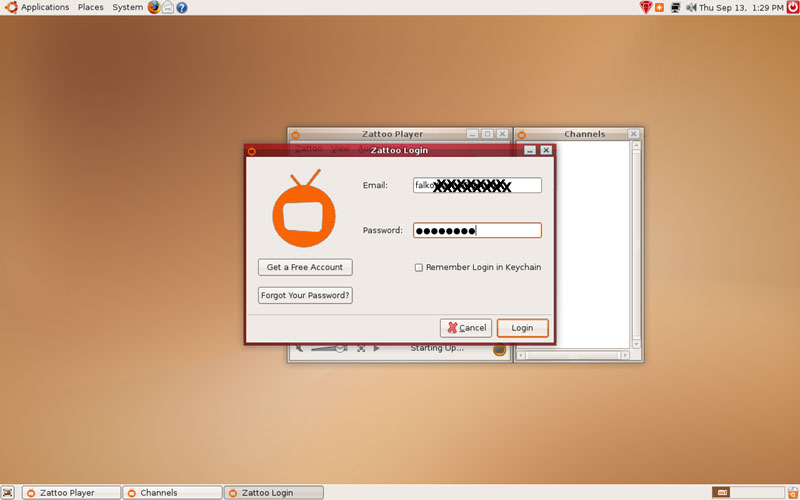Open the network monitor tray icon
800x500 pixels.
[676, 8]
